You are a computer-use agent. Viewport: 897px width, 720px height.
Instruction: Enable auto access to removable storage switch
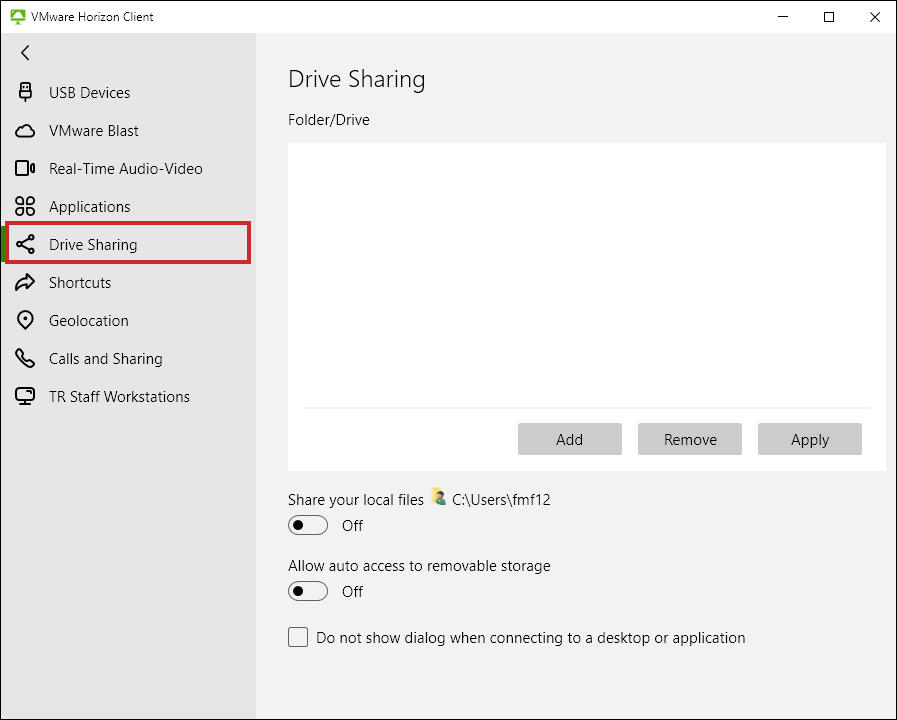pos(308,591)
